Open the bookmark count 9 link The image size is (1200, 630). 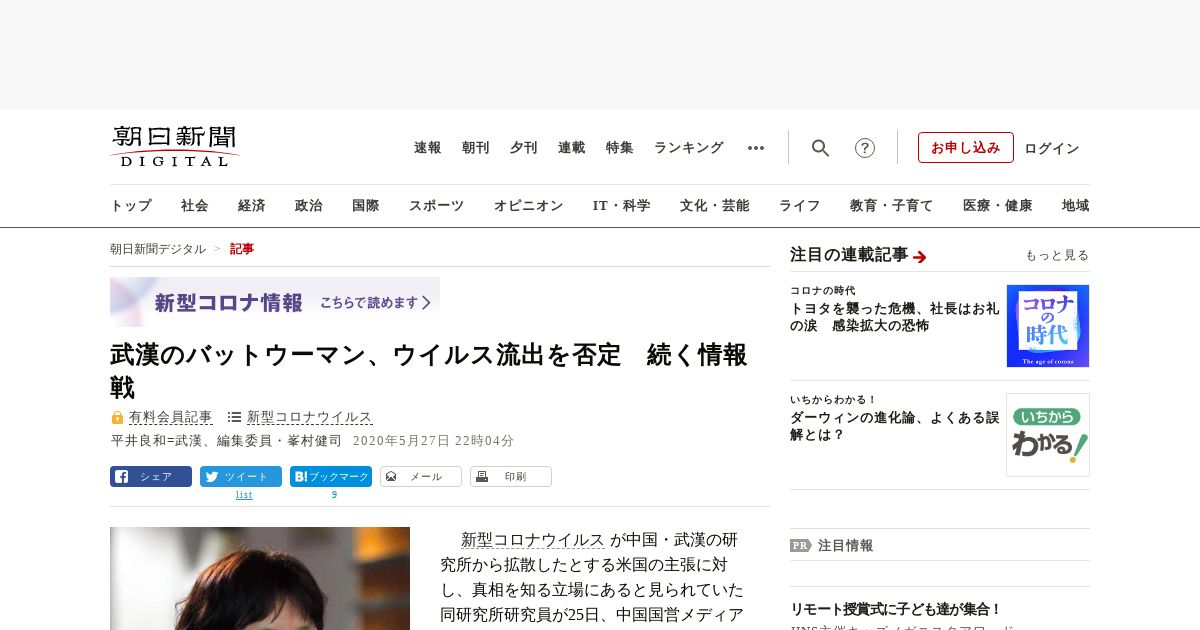[334, 495]
